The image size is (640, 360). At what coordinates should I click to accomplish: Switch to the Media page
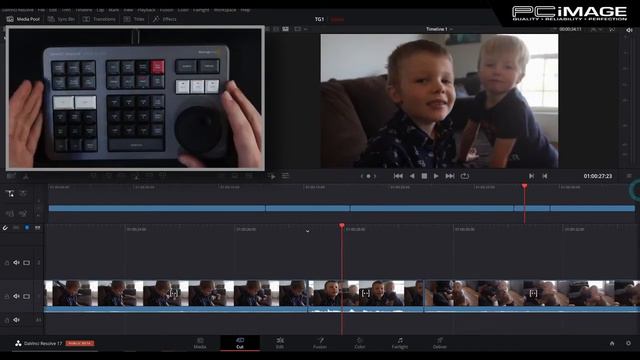point(200,343)
